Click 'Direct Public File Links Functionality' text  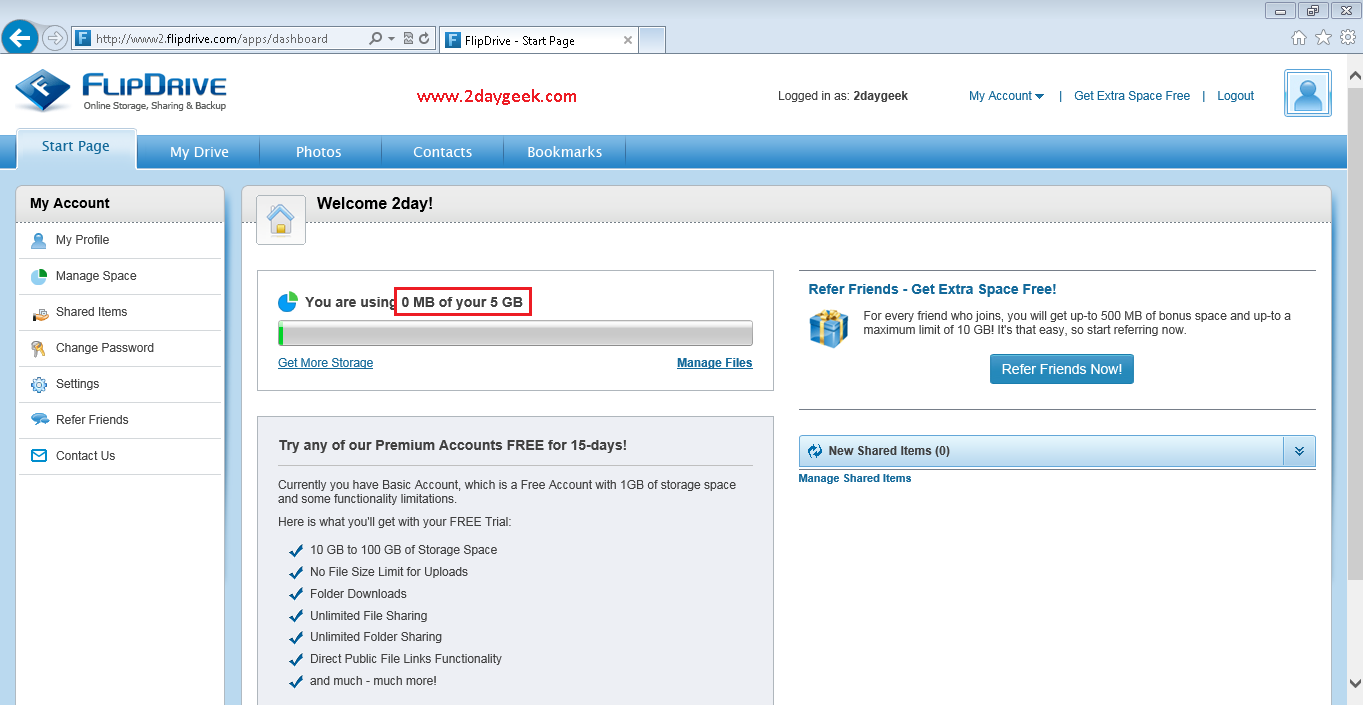[406, 659]
